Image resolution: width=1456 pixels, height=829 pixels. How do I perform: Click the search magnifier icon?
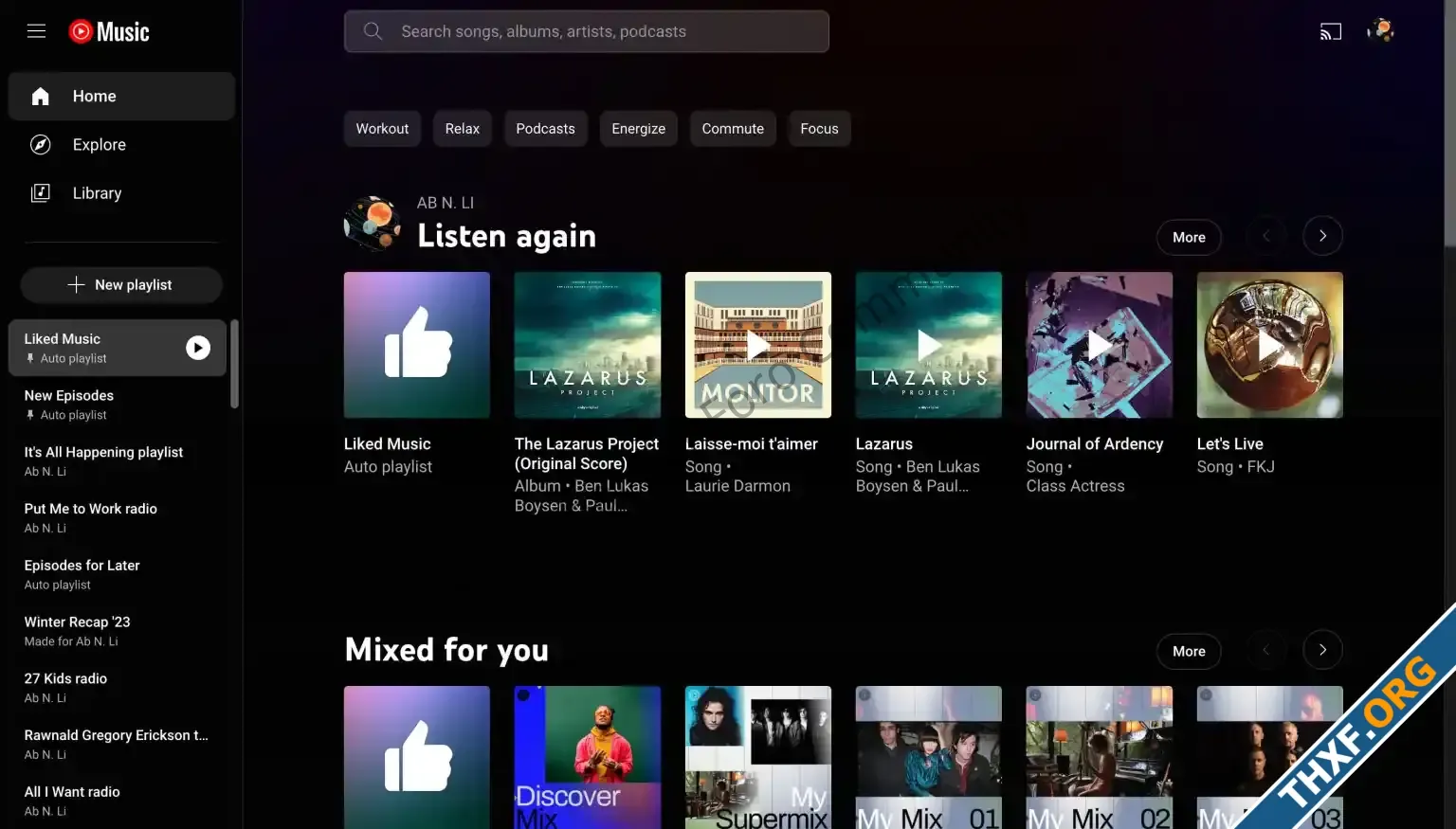(373, 31)
